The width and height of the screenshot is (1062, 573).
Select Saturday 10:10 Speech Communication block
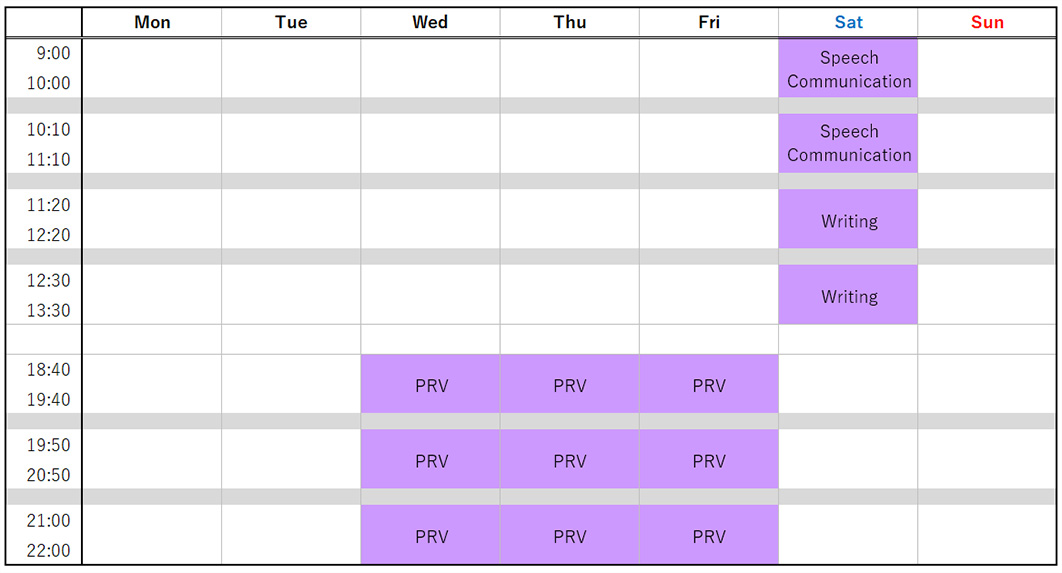coord(848,143)
